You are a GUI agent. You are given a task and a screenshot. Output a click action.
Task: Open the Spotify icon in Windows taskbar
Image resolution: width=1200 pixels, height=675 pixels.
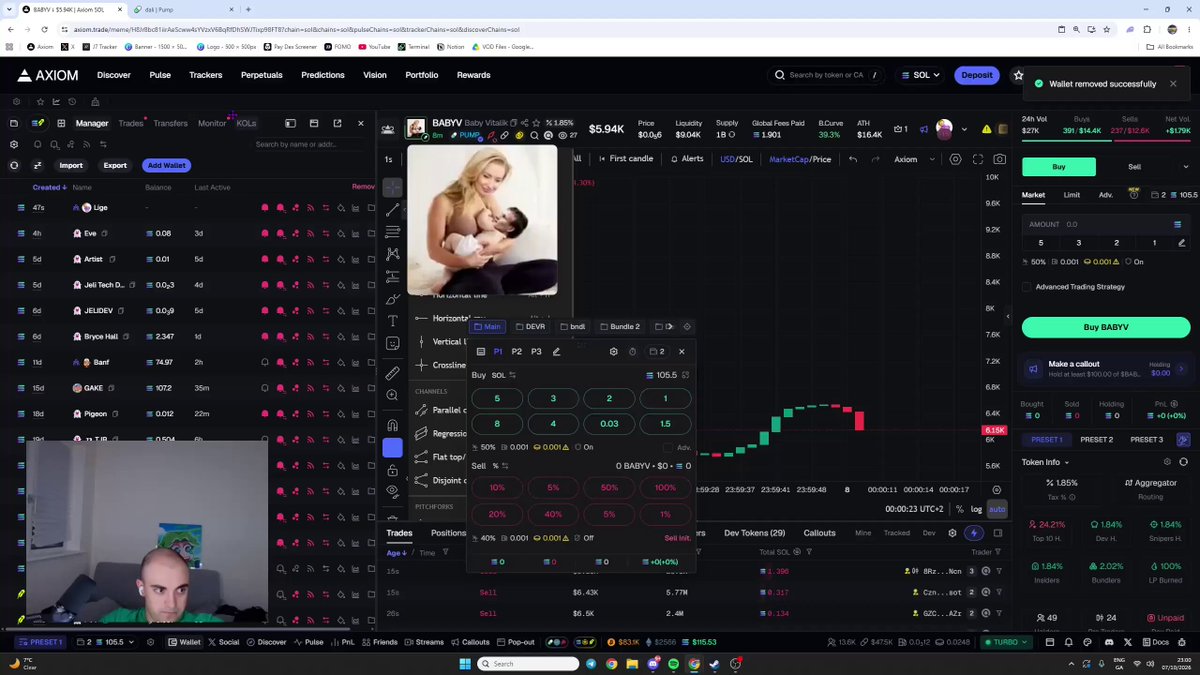coord(674,664)
